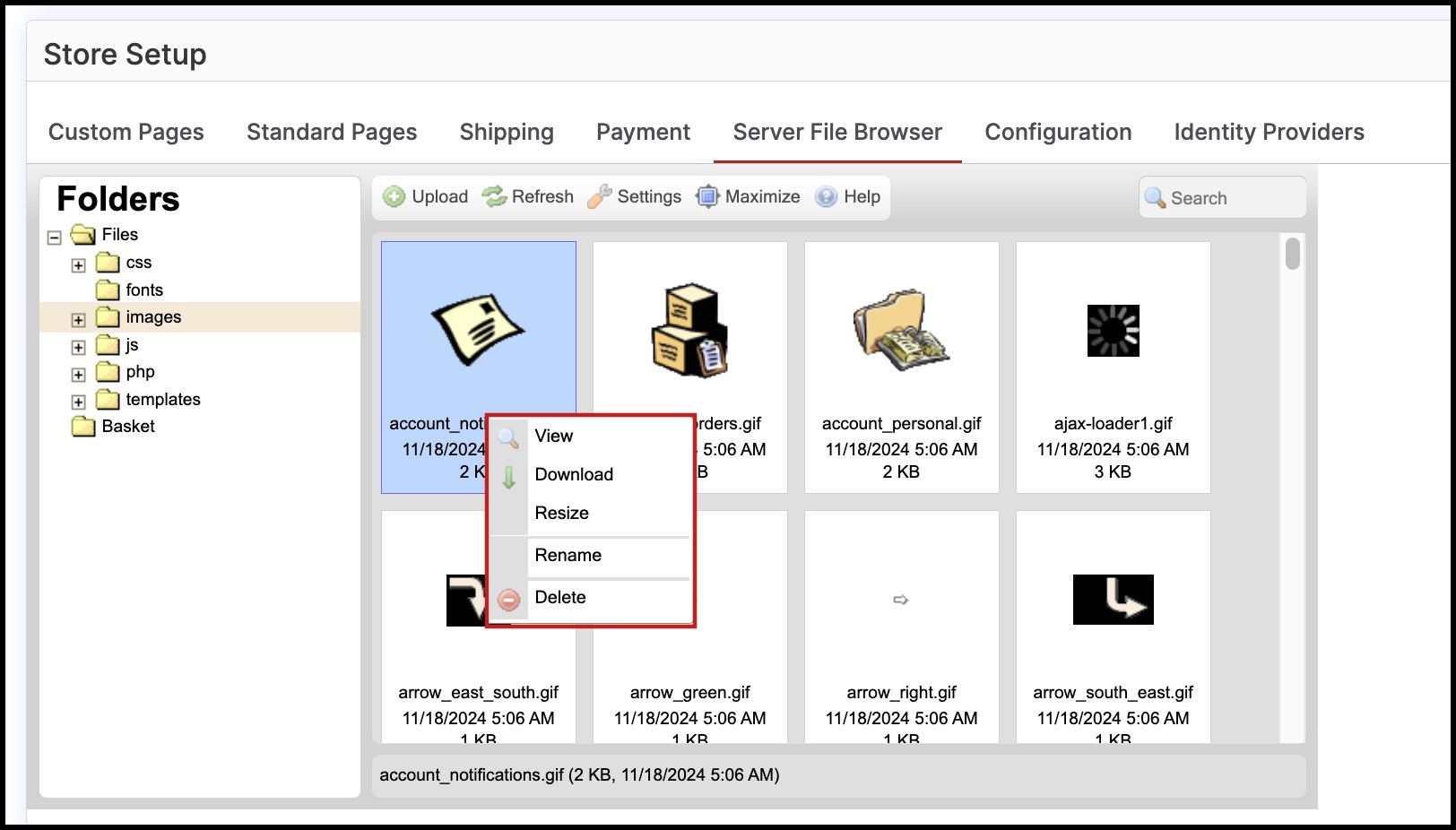
Task: Click the templates folder icon
Action: point(108,400)
